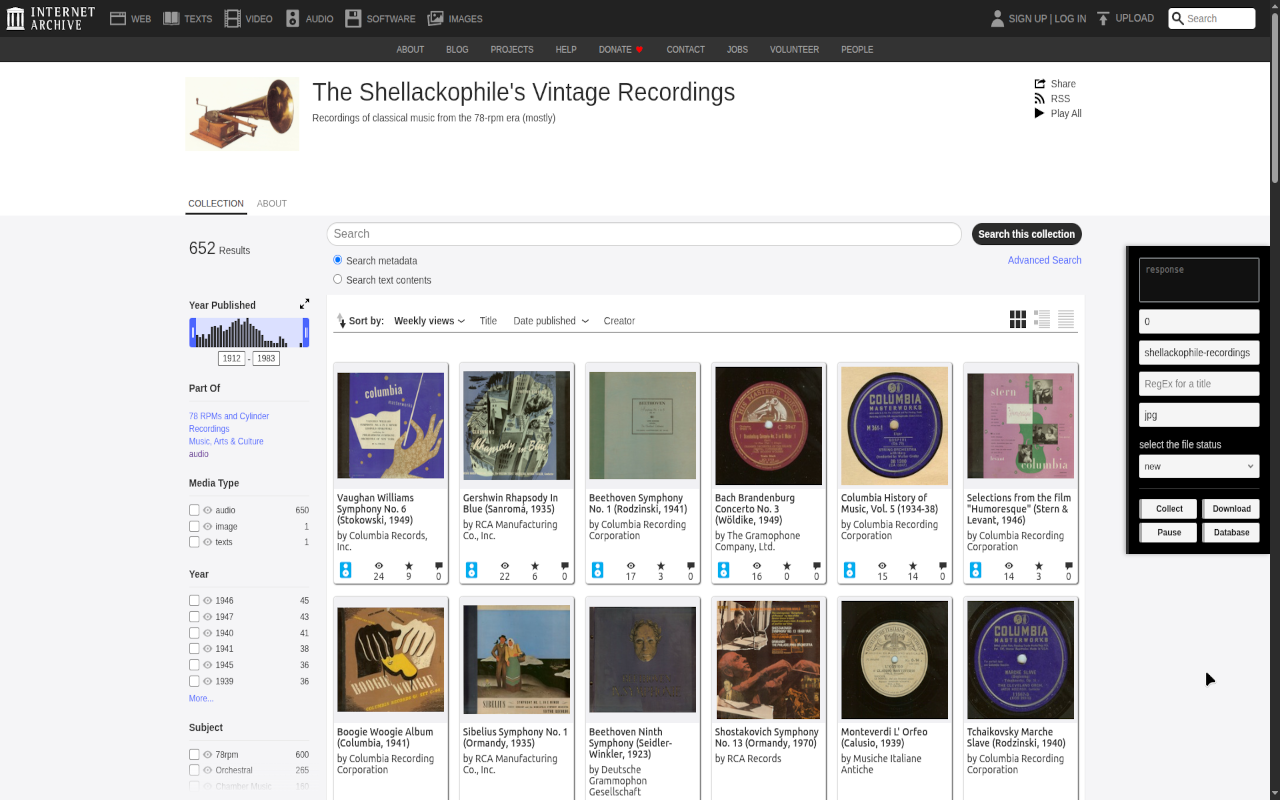Expand more Year filter options
This screenshot has height=800, width=1280.
pos(201,698)
